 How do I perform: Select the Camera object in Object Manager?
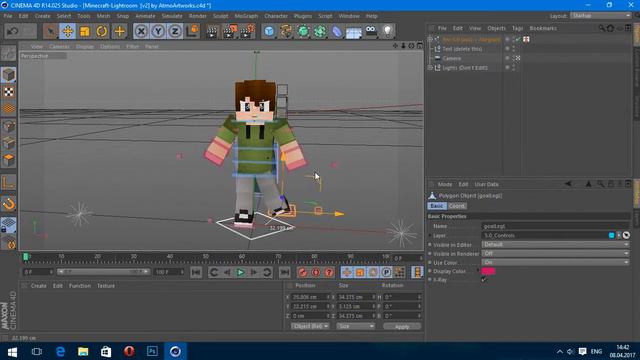pos(452,58)
